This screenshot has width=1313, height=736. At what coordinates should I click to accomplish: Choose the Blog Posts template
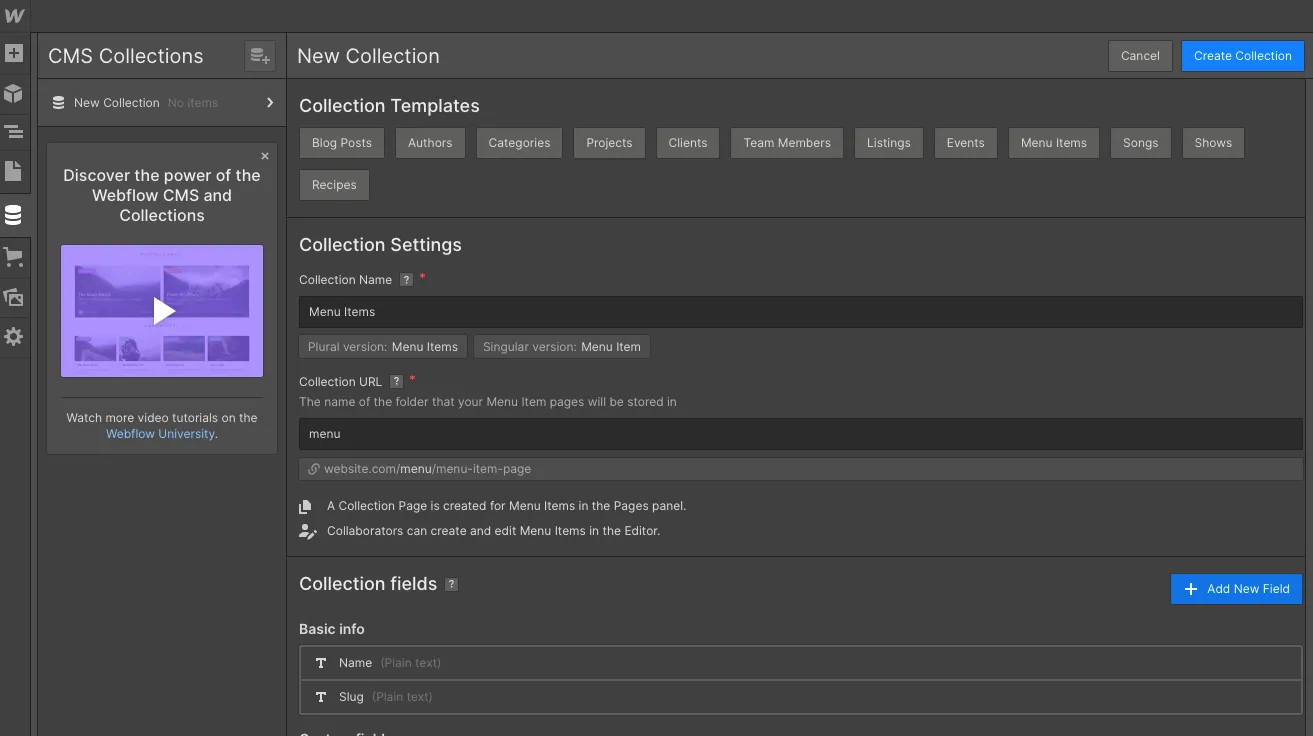coord(342,143)
